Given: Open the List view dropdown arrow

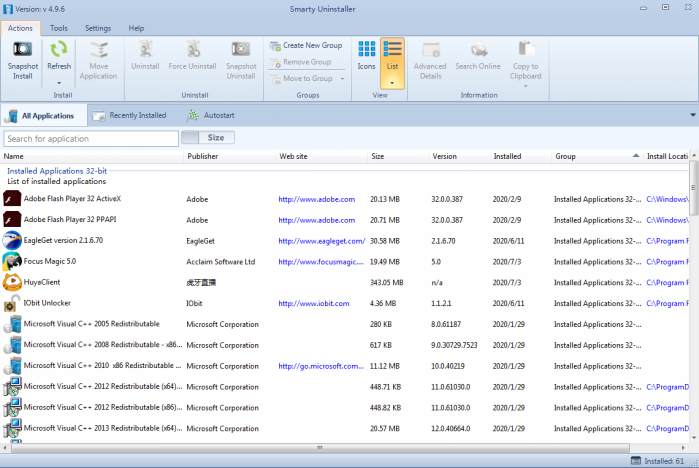Looking at the screenshot, I should pos(392,83).
